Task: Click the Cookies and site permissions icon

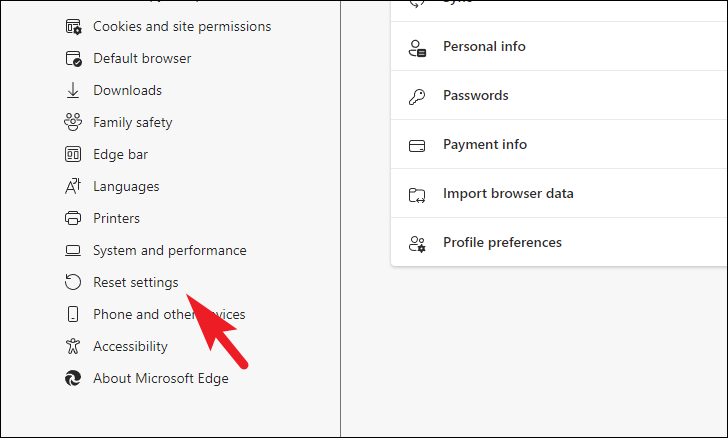Action: pos(73,26)
